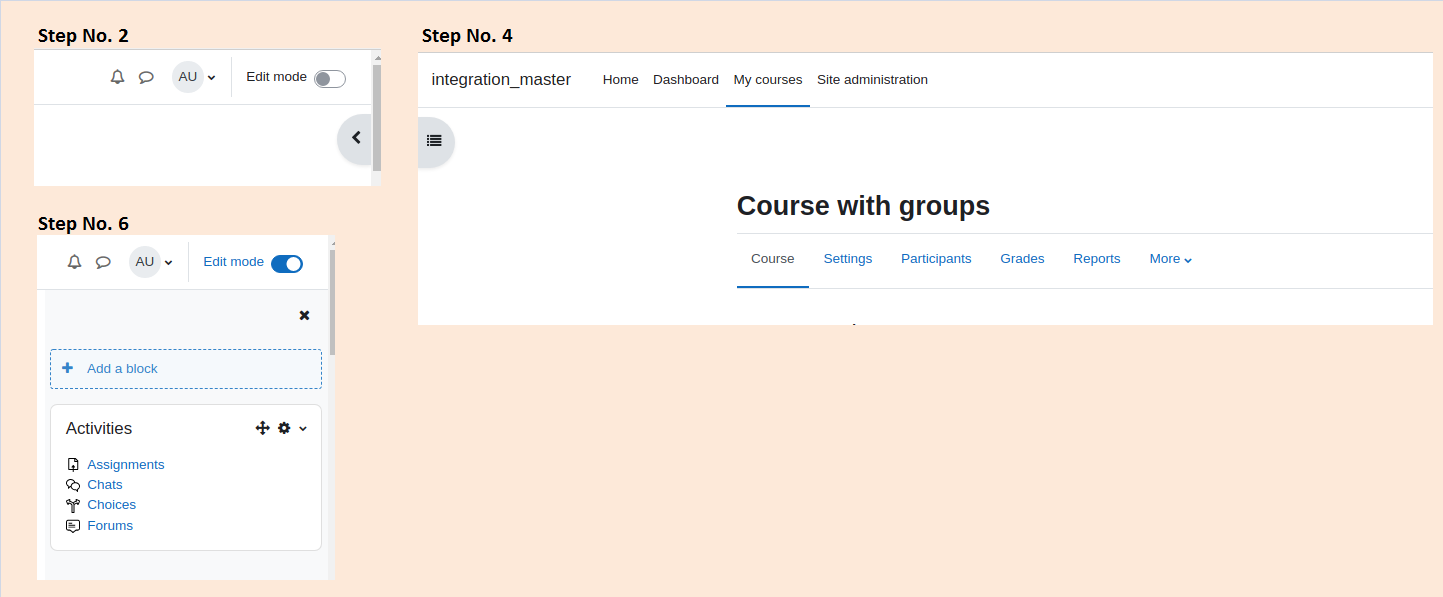The width and height of the screenshot is (1443, 597).
Task: Open notifications bell in Step 2 panel
Action: tap(118, 77)
